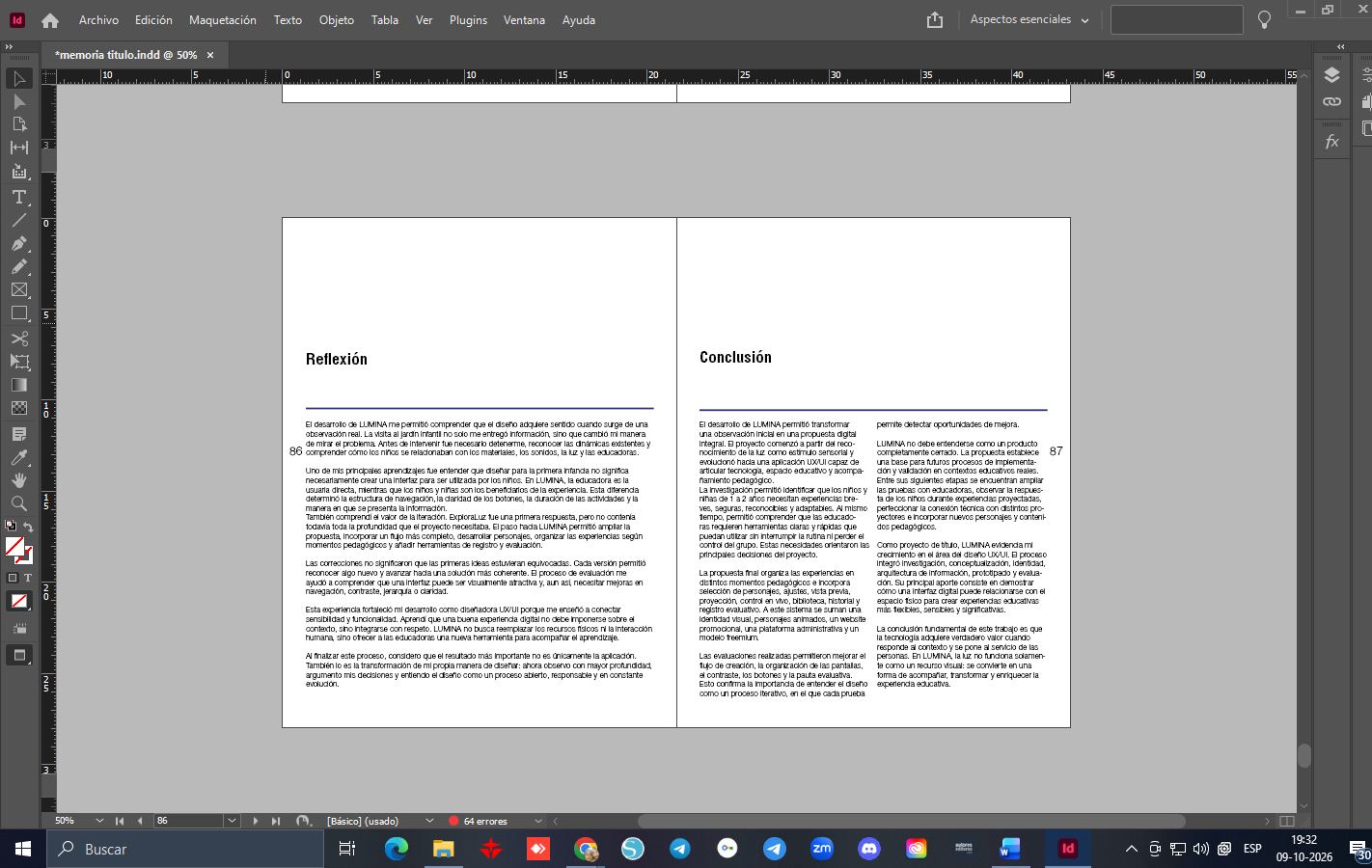Set formatting to affect text
This screenshot has width=1372, height=868.
click(28, 578)
